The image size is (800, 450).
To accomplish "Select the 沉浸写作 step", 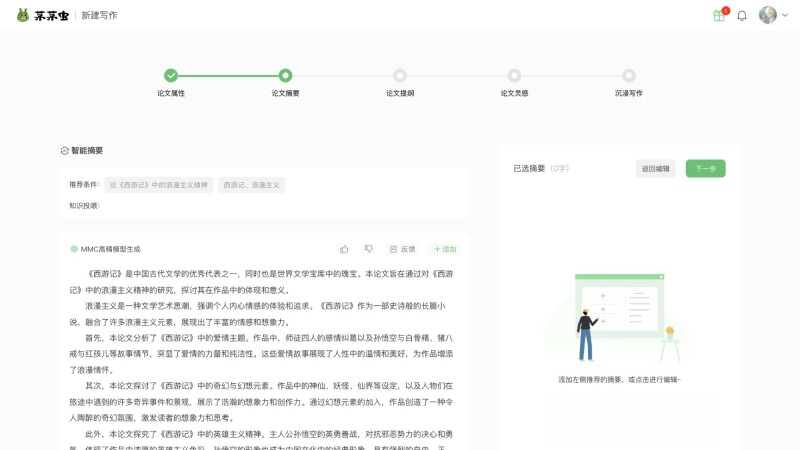I will coord(629,75).
